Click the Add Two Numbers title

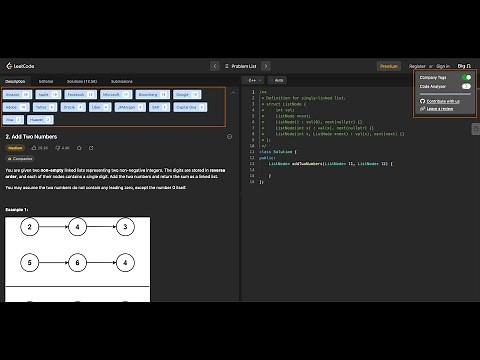[x=31, y=137]
